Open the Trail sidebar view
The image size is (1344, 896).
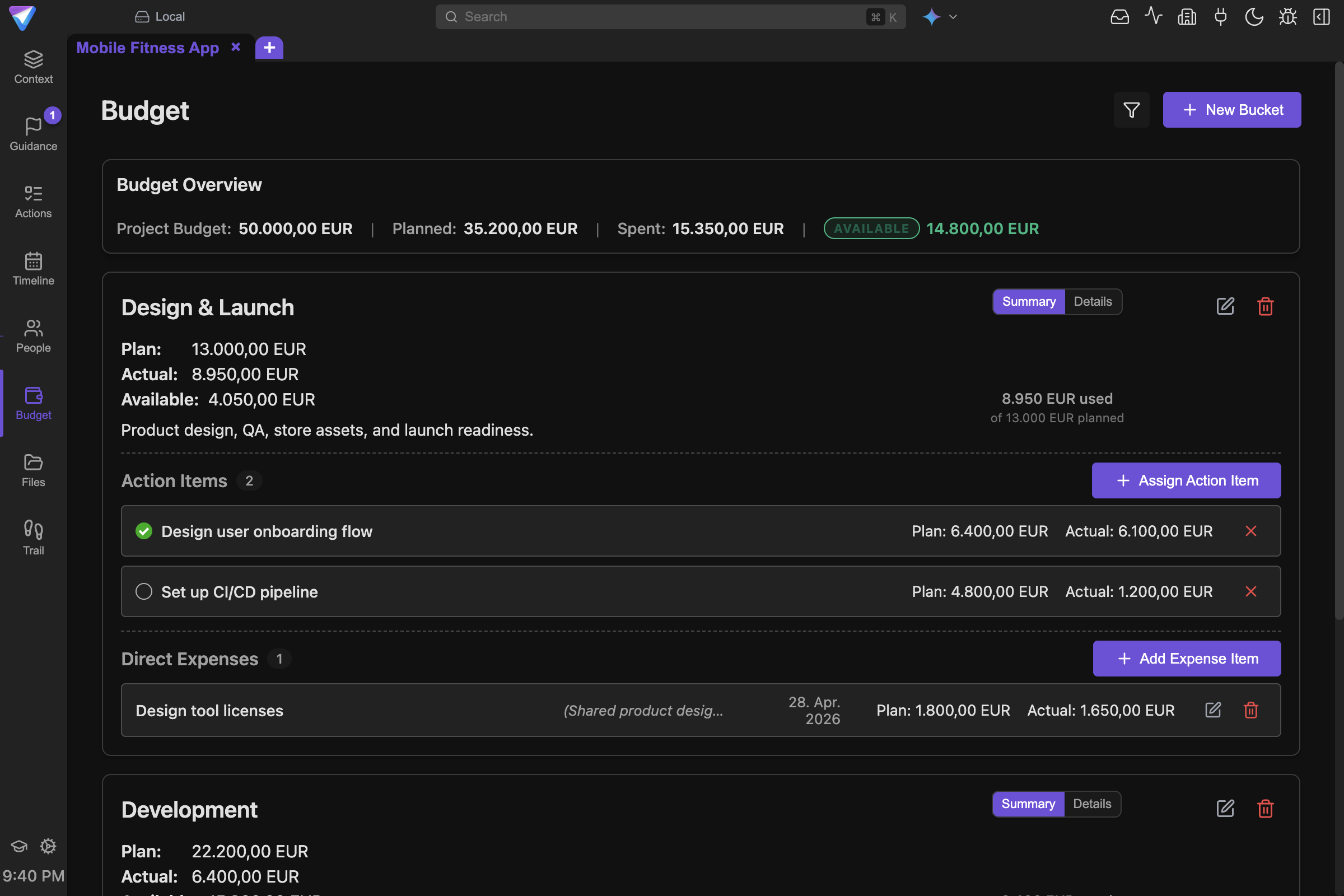click(33, 538)
